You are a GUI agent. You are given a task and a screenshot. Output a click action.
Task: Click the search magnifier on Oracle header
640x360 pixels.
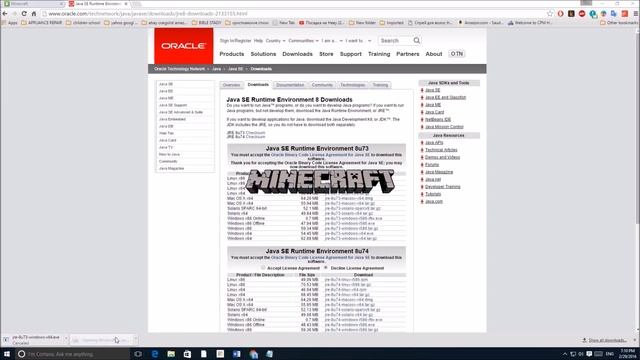click(416, 40)
